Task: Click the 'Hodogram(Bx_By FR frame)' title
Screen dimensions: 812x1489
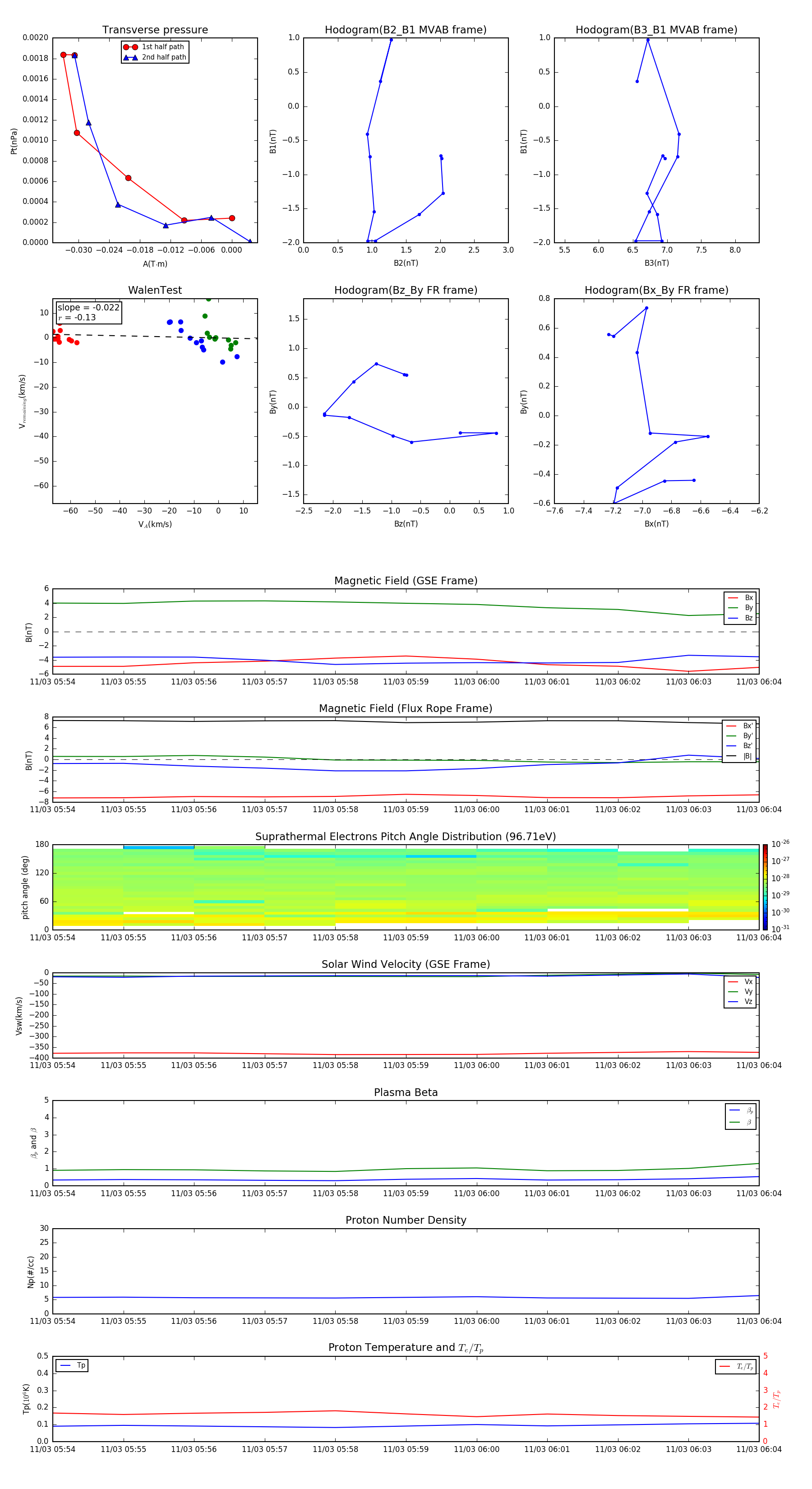Action: (x=656, y=290)
